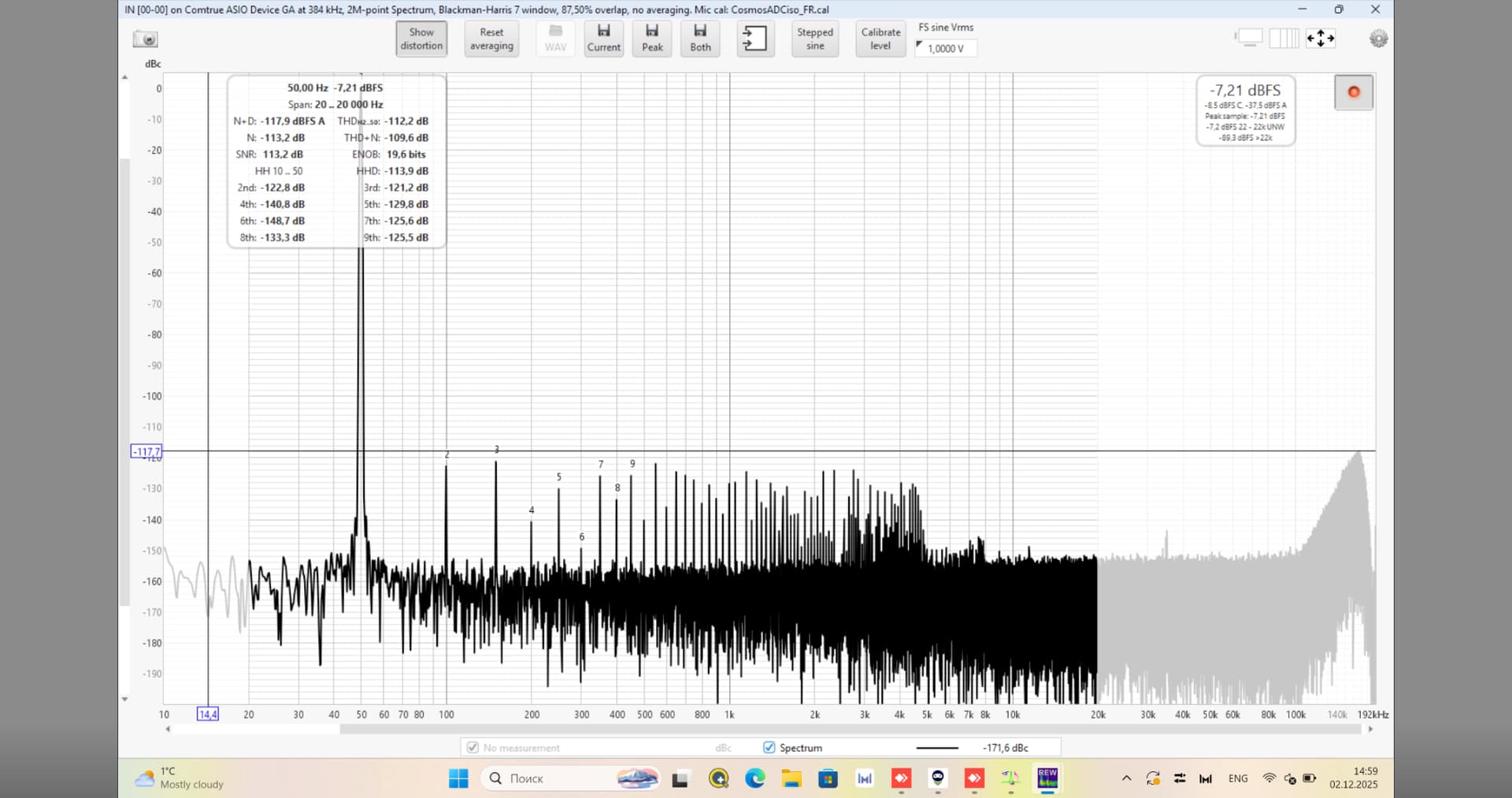Click the camera capture graph icon
Viewport: 1512px width, 798px height.
pos(146,39)
